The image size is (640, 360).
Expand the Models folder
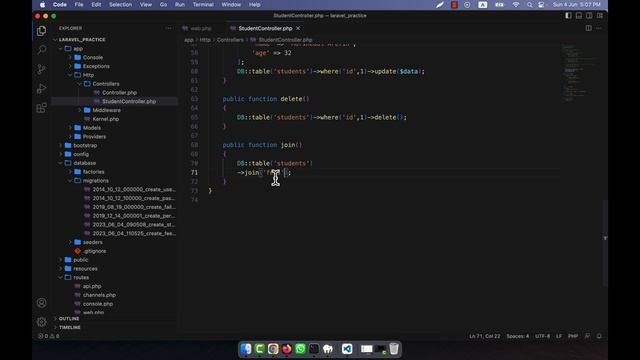(x=91, y=128)
